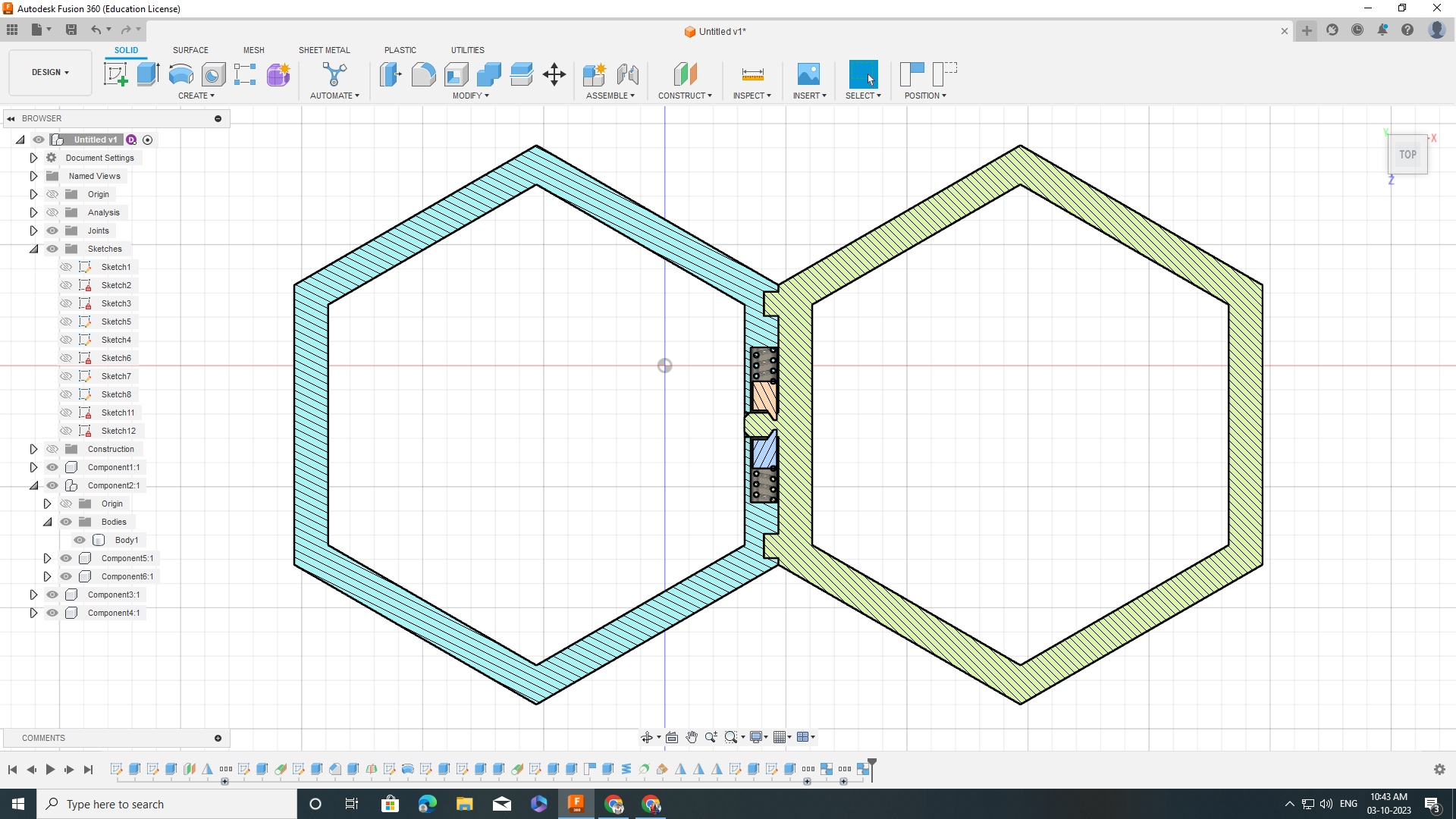Select the Move/Copy tool icon
This screenshot has height=819, width=1456.
coord(554,74)
